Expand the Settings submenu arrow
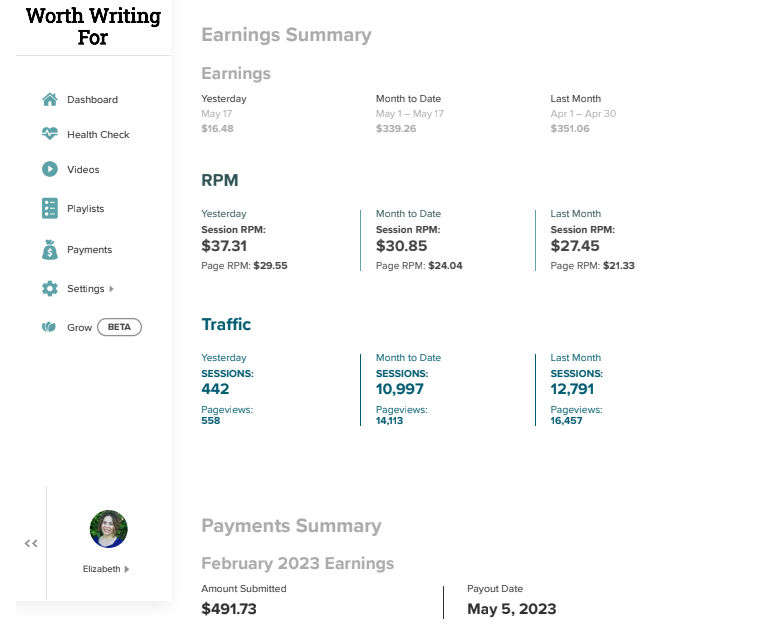The height and width of the screenshot is (639, 771). click(111, 289)
